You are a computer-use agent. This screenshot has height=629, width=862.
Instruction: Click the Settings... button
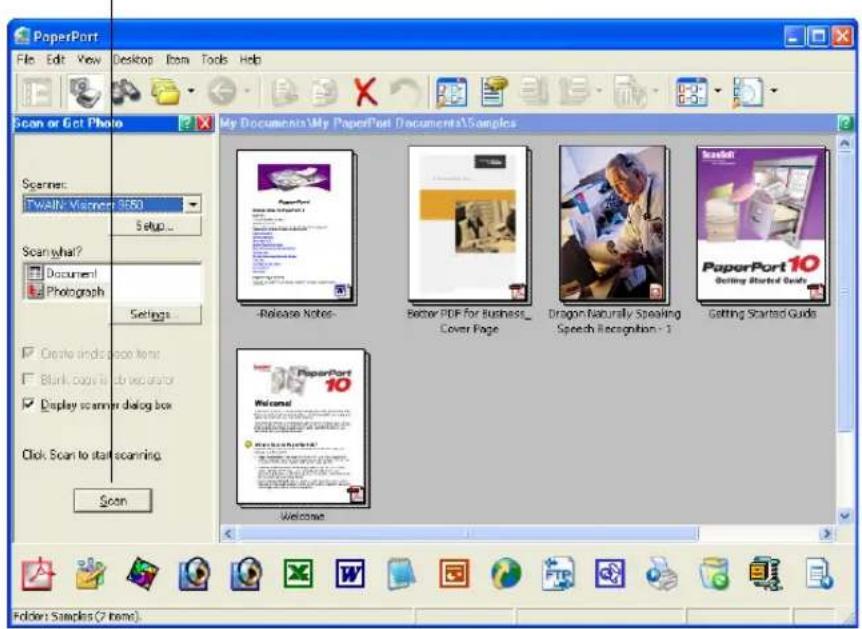(156, 314)
